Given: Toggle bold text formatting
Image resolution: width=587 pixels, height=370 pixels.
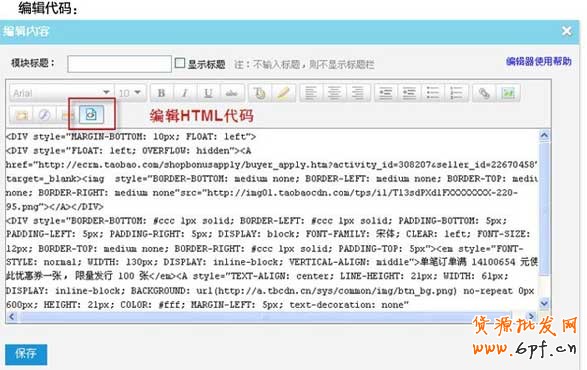Looking at the screenshot, I should (161, 93).
